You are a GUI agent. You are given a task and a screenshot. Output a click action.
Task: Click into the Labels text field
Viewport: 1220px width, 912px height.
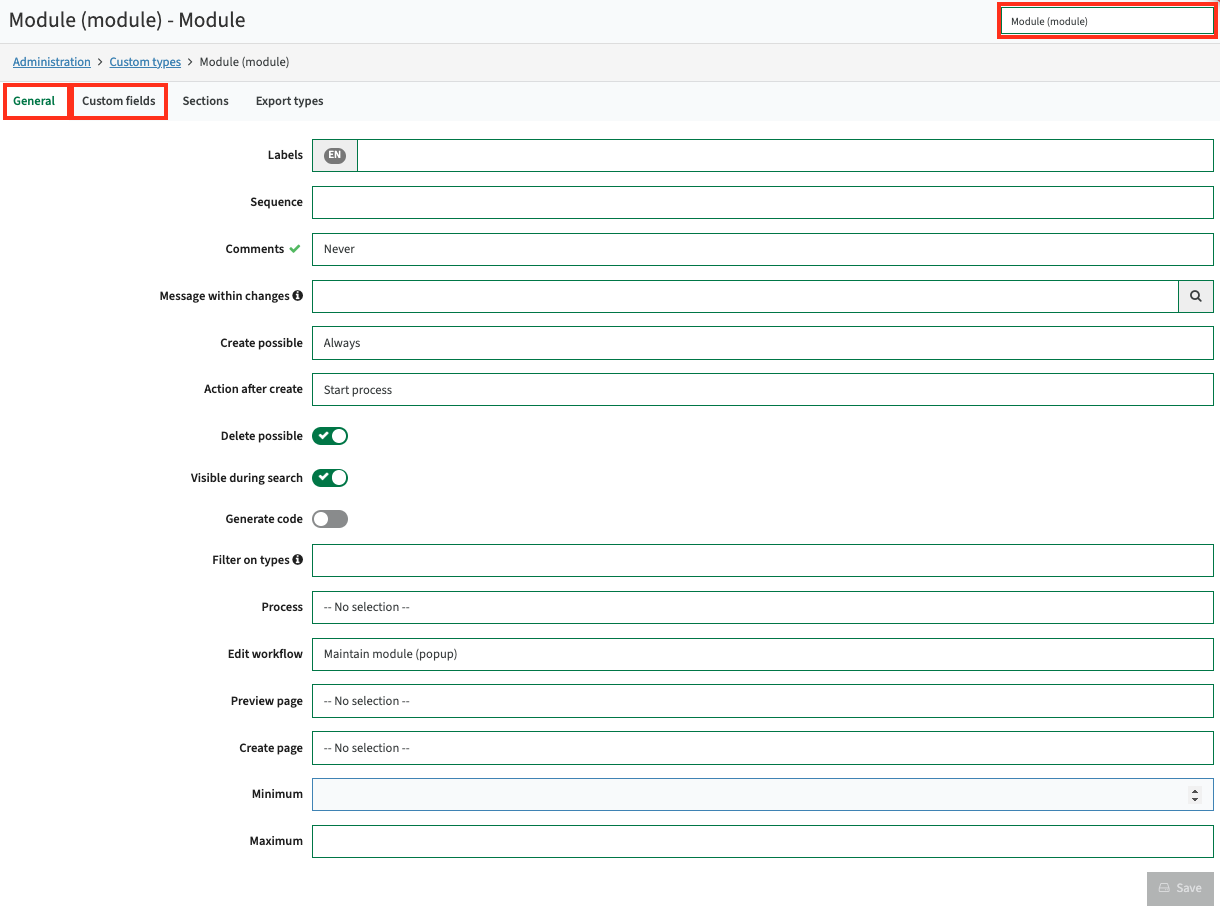tap(785, 155)
